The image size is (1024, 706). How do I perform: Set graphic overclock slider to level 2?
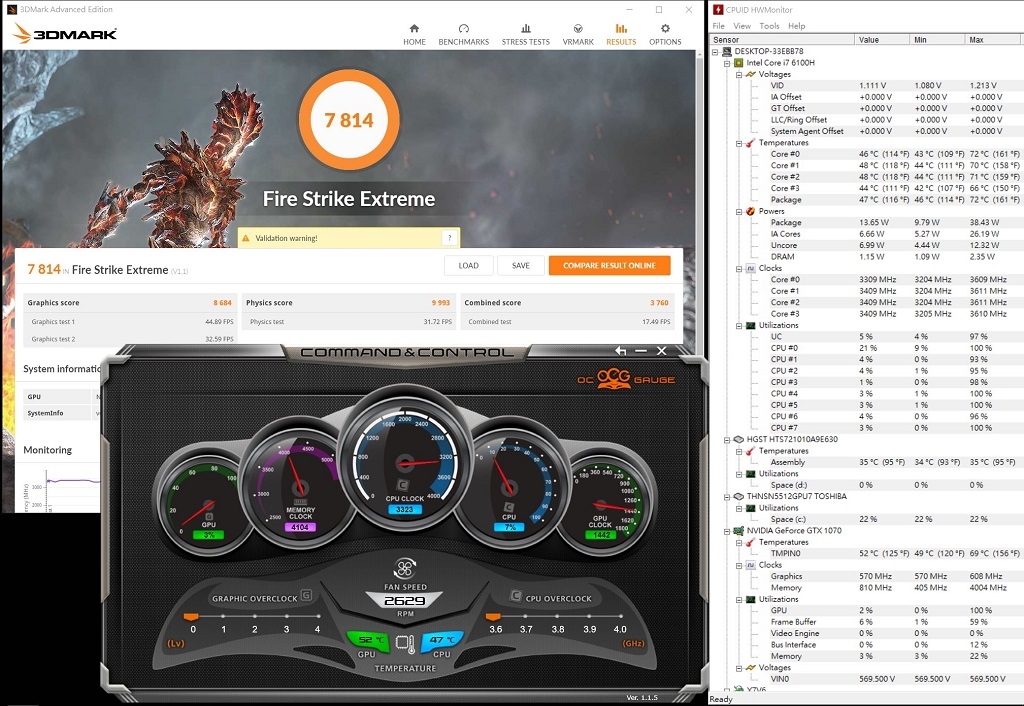(x=255, y=616)
